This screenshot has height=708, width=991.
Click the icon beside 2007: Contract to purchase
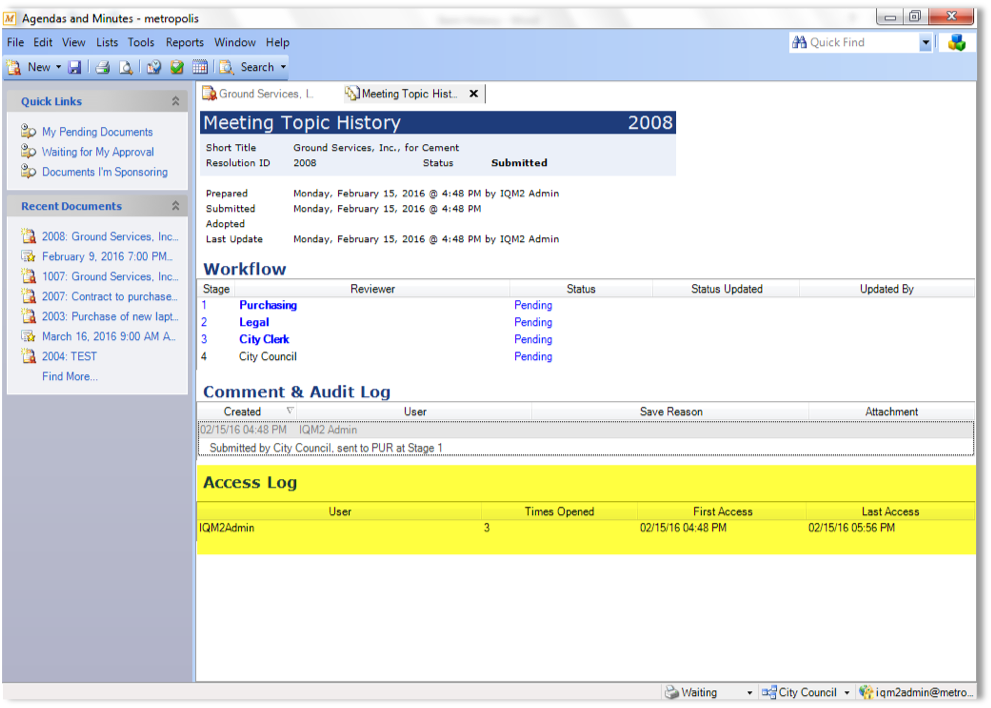coord(28,296)
